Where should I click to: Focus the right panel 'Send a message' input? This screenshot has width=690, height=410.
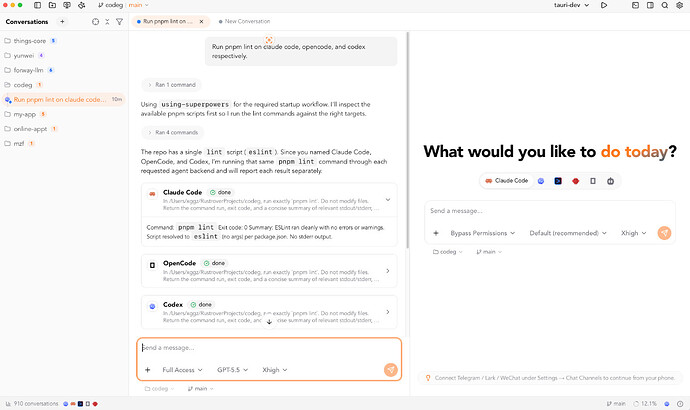550,211
